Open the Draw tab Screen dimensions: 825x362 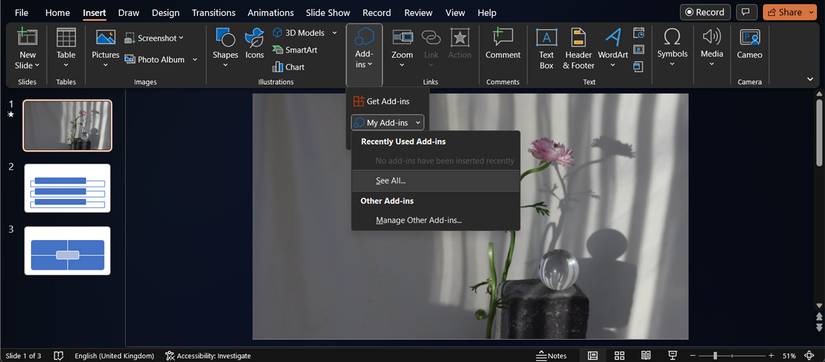click(x=128, y=13)
